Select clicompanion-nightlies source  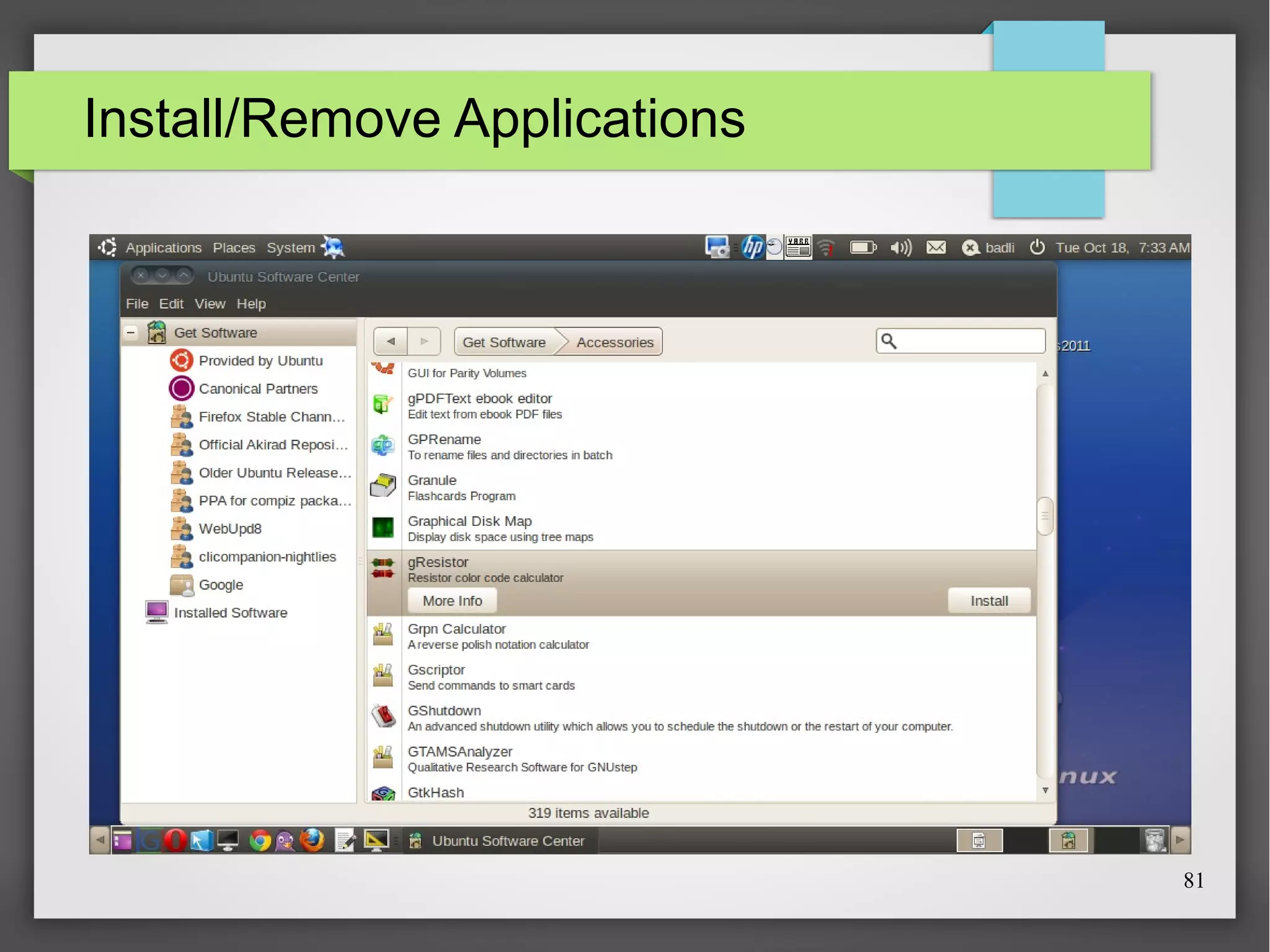tap(267, 556)
